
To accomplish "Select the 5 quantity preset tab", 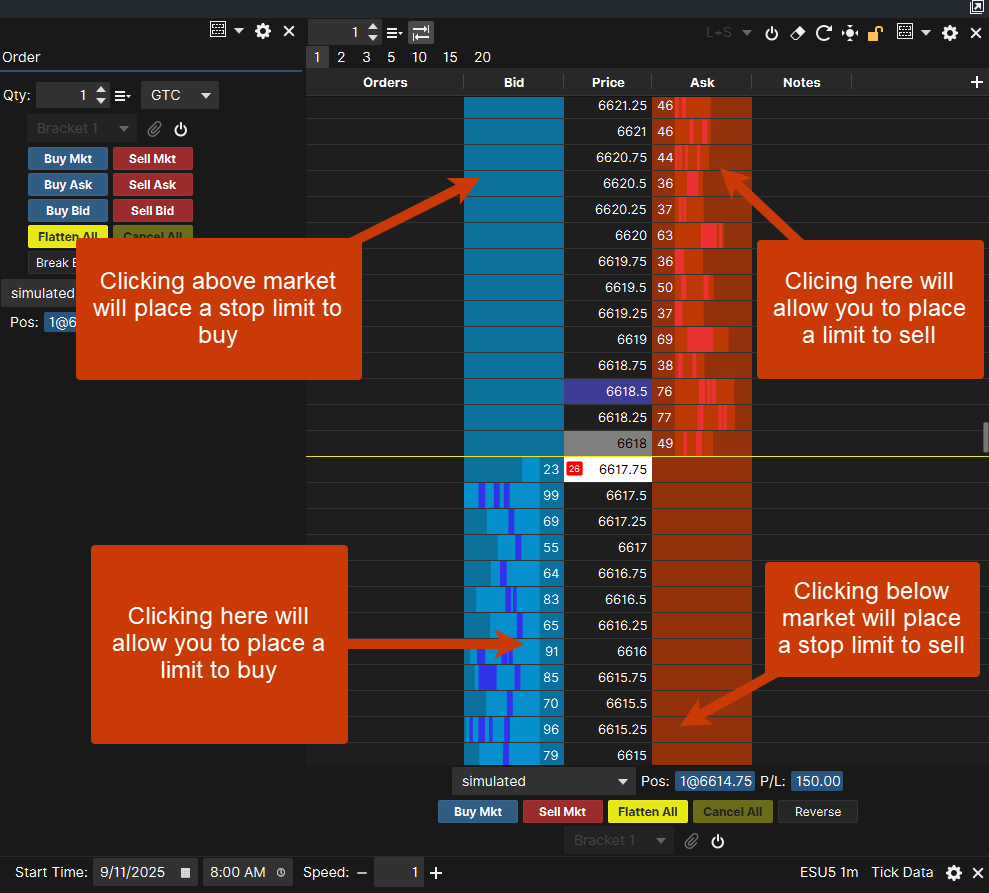I will pyautogui.click(x=391, y=57).
